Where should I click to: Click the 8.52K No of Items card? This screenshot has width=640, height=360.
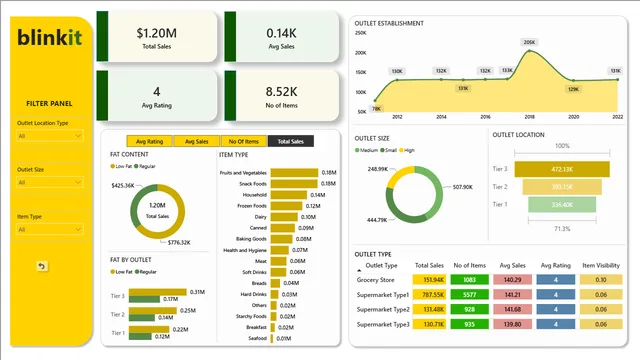(282, 96)
